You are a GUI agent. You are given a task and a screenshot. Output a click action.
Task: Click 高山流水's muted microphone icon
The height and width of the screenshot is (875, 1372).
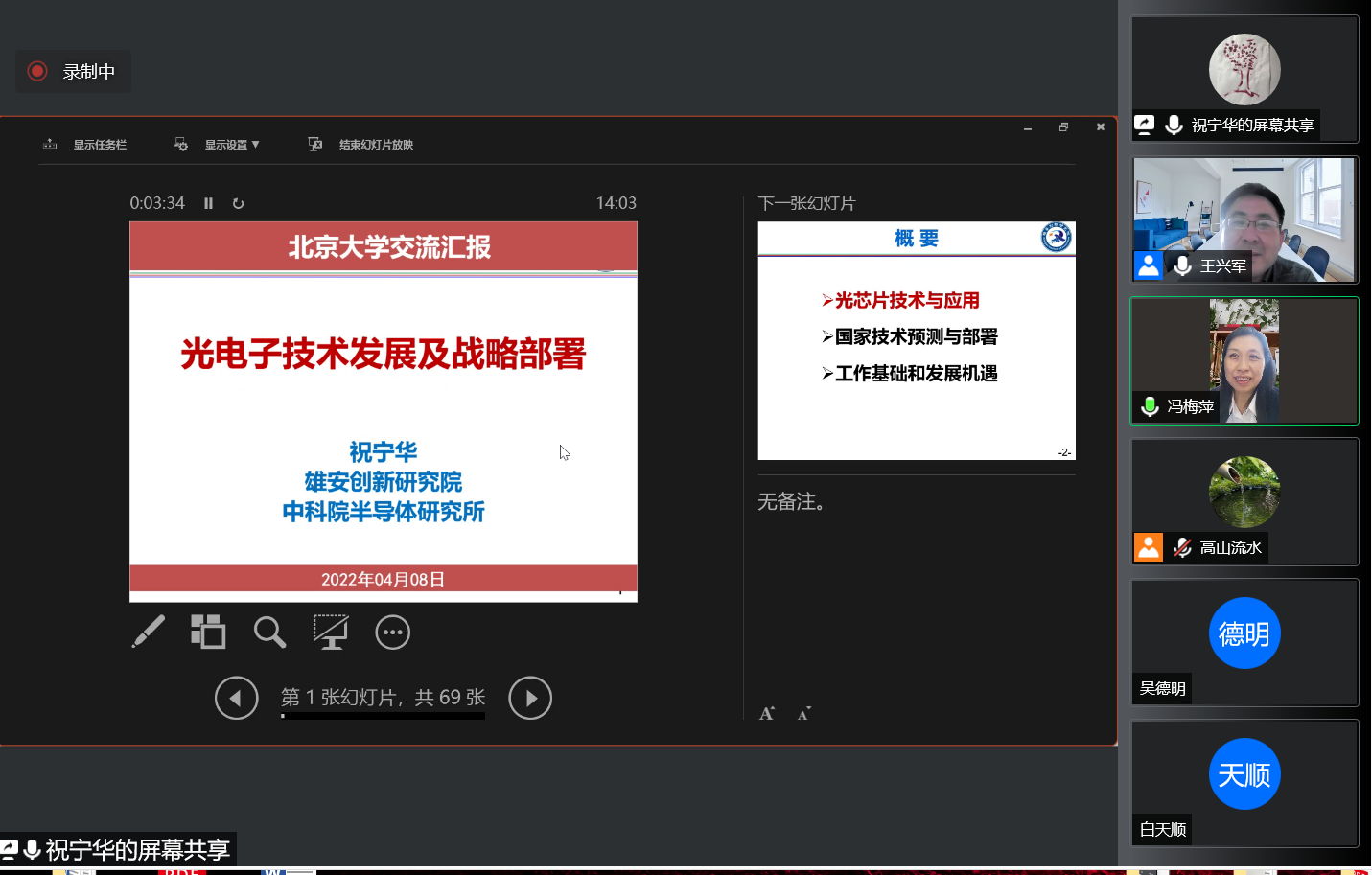click(x=1182, y=547)
